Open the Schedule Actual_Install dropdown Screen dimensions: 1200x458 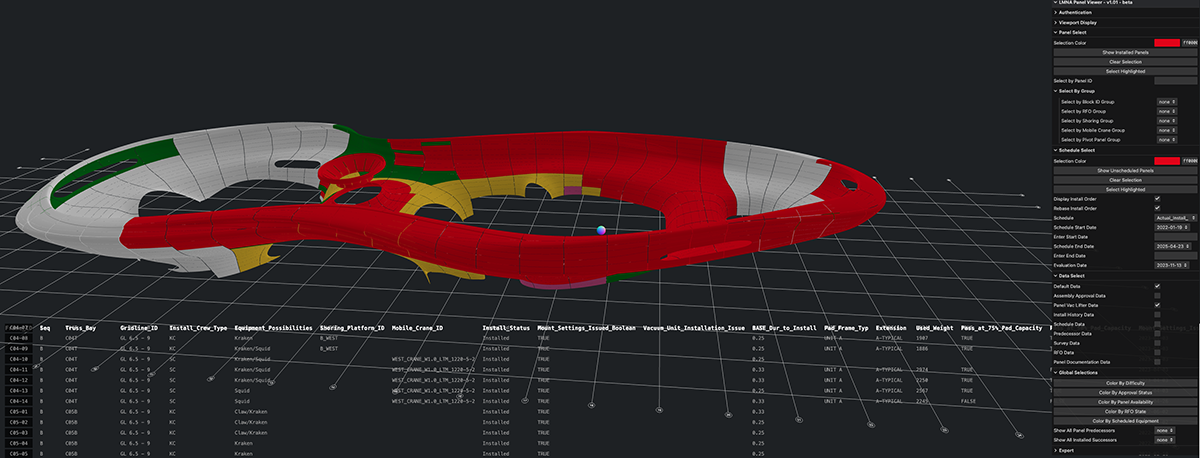tap(1176, 218)
